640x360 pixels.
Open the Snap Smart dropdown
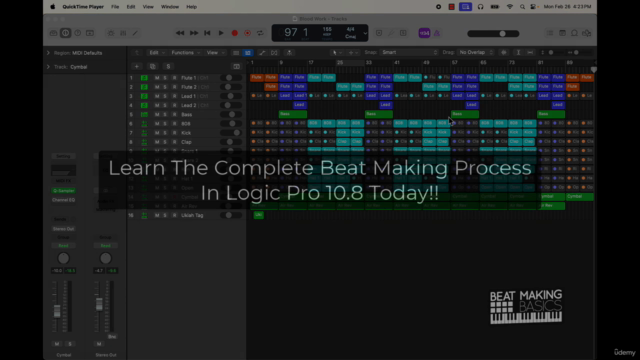point(409,52)
